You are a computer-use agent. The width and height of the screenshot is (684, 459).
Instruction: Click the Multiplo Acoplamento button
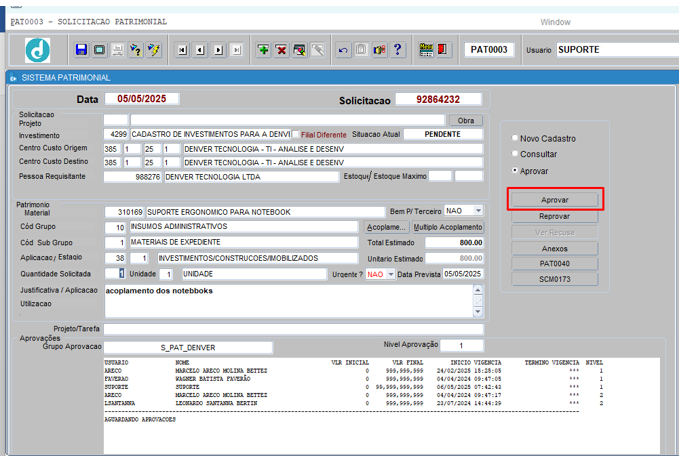tap(448, 227)
